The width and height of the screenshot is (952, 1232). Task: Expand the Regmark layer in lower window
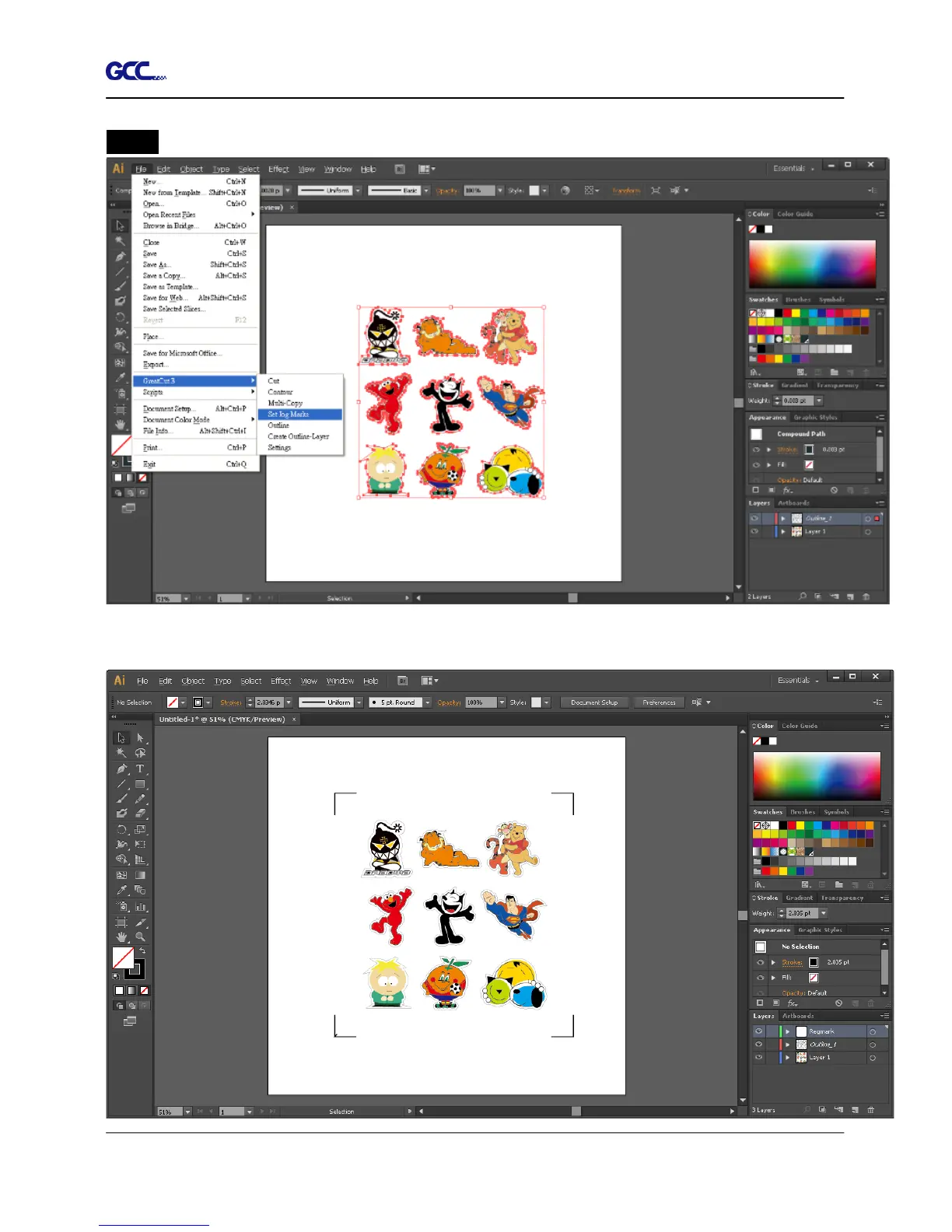pos(787,1031)
